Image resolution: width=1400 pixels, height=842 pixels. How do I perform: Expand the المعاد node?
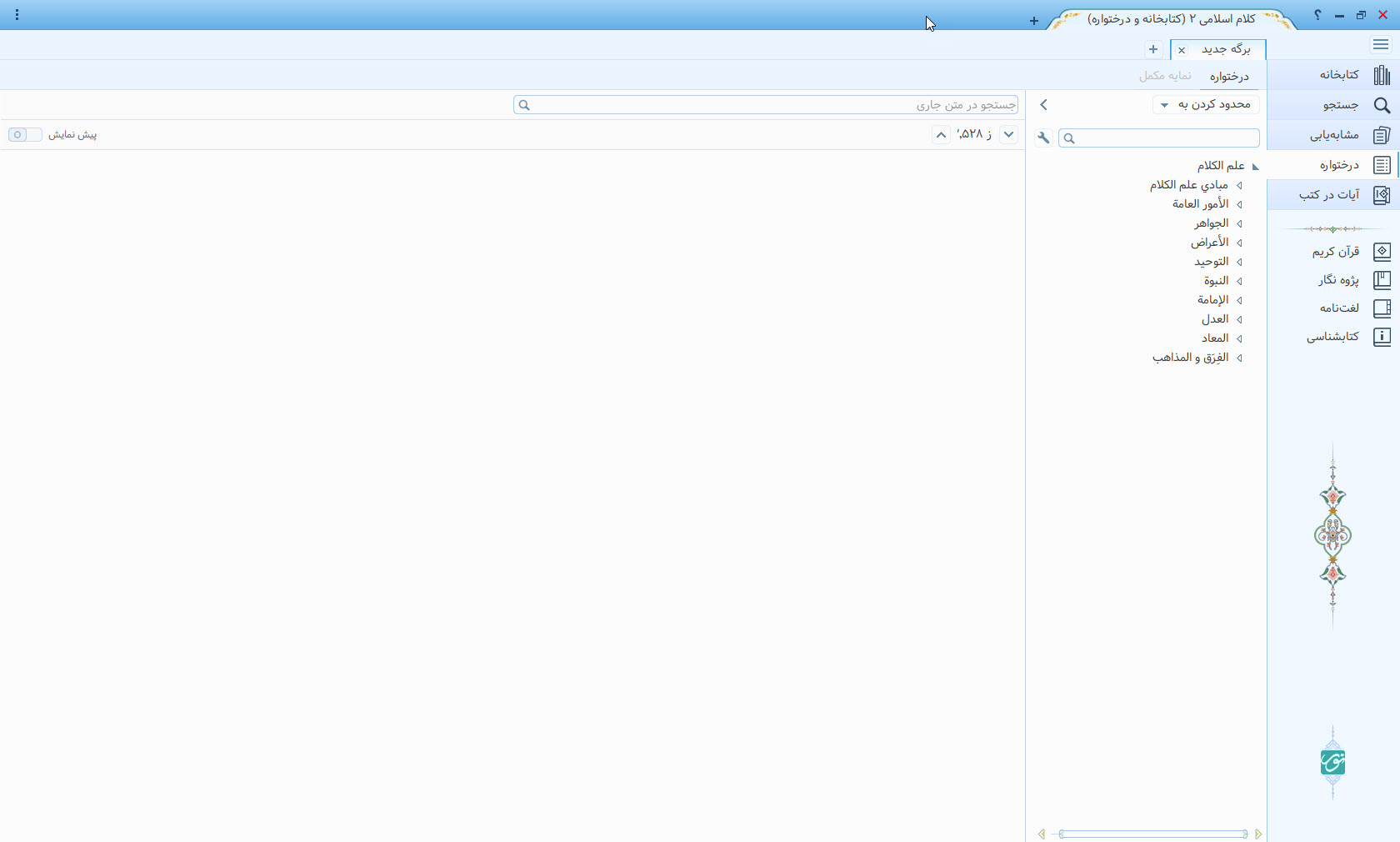[x=1239, y=339]
